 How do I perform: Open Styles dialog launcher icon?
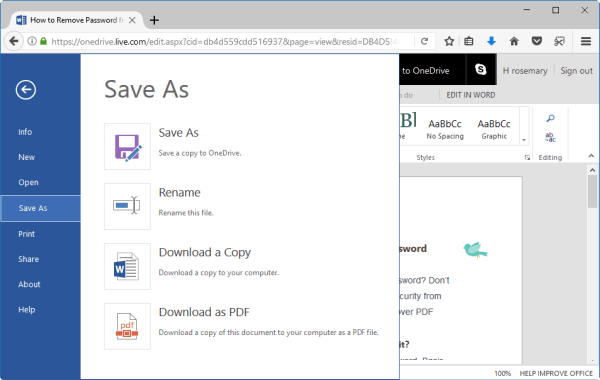527,157
